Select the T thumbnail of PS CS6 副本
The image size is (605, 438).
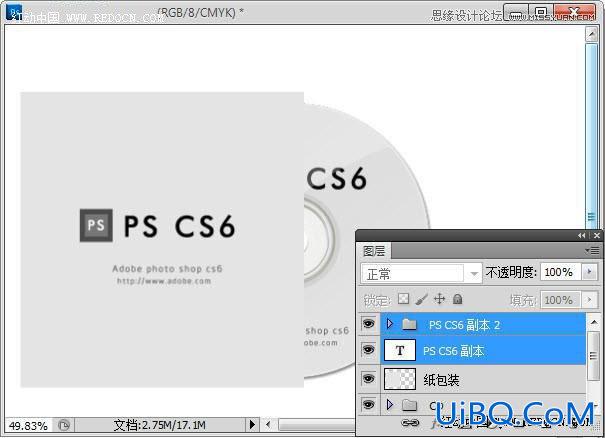click(400, 350)
